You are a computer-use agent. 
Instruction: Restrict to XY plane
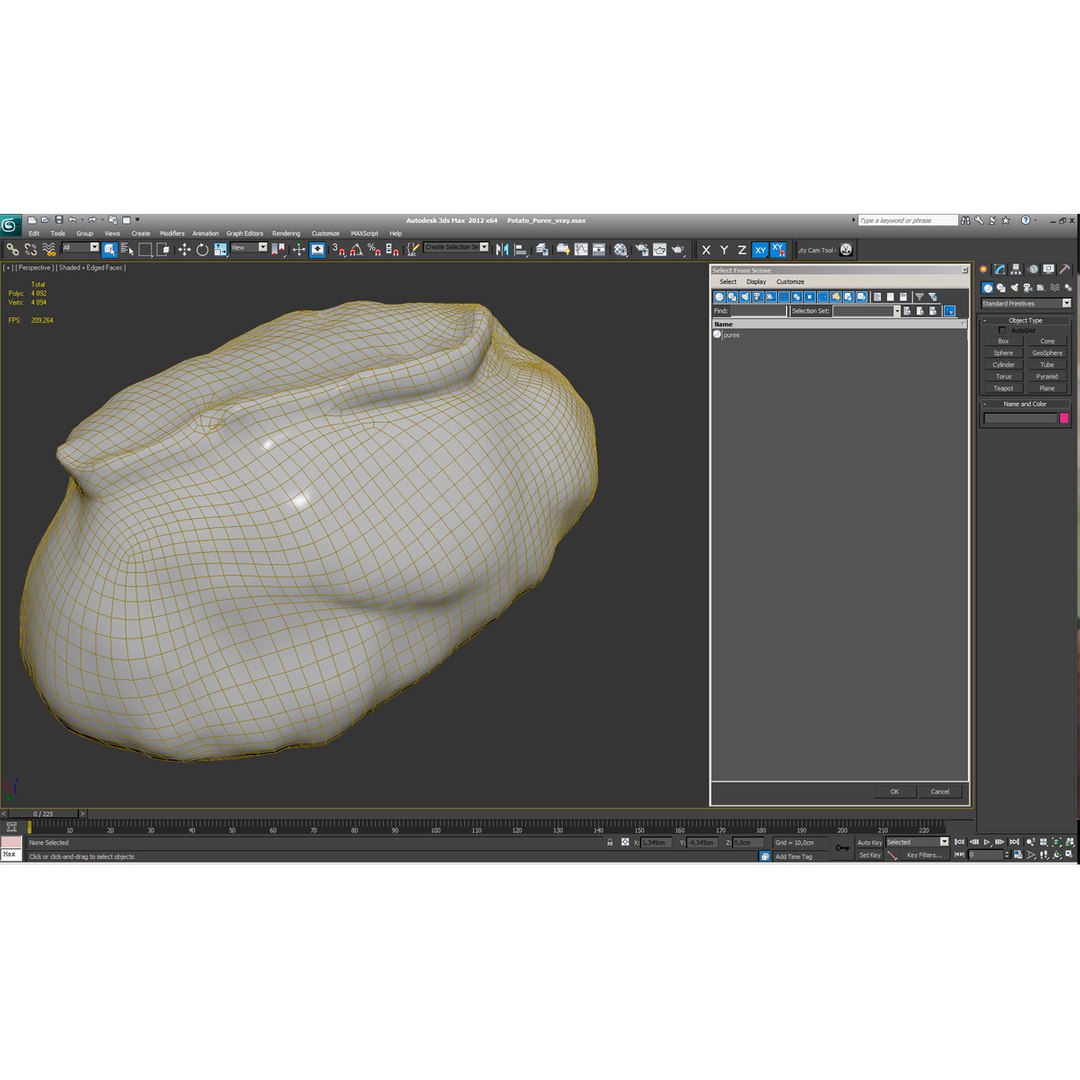coord(760,250)
